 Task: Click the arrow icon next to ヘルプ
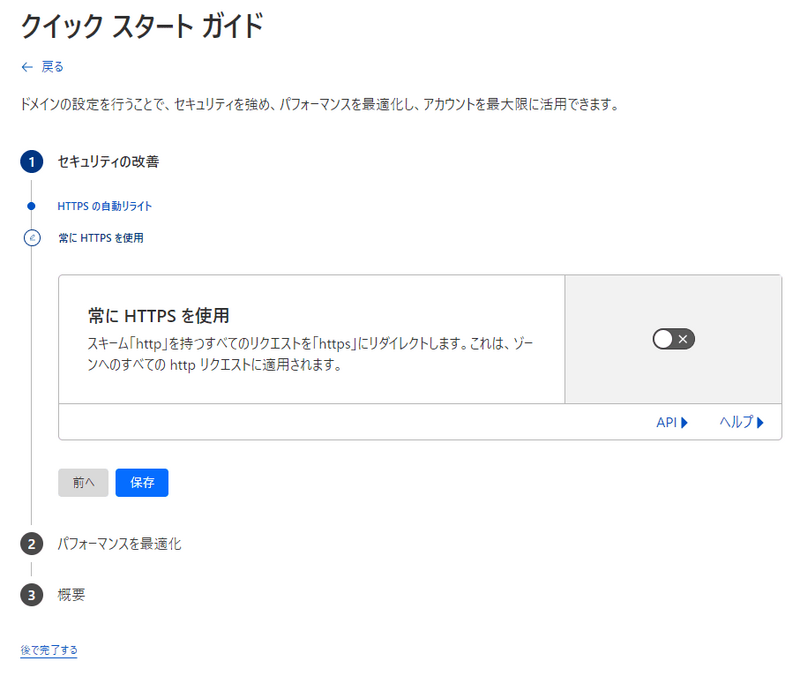[762, 422]
